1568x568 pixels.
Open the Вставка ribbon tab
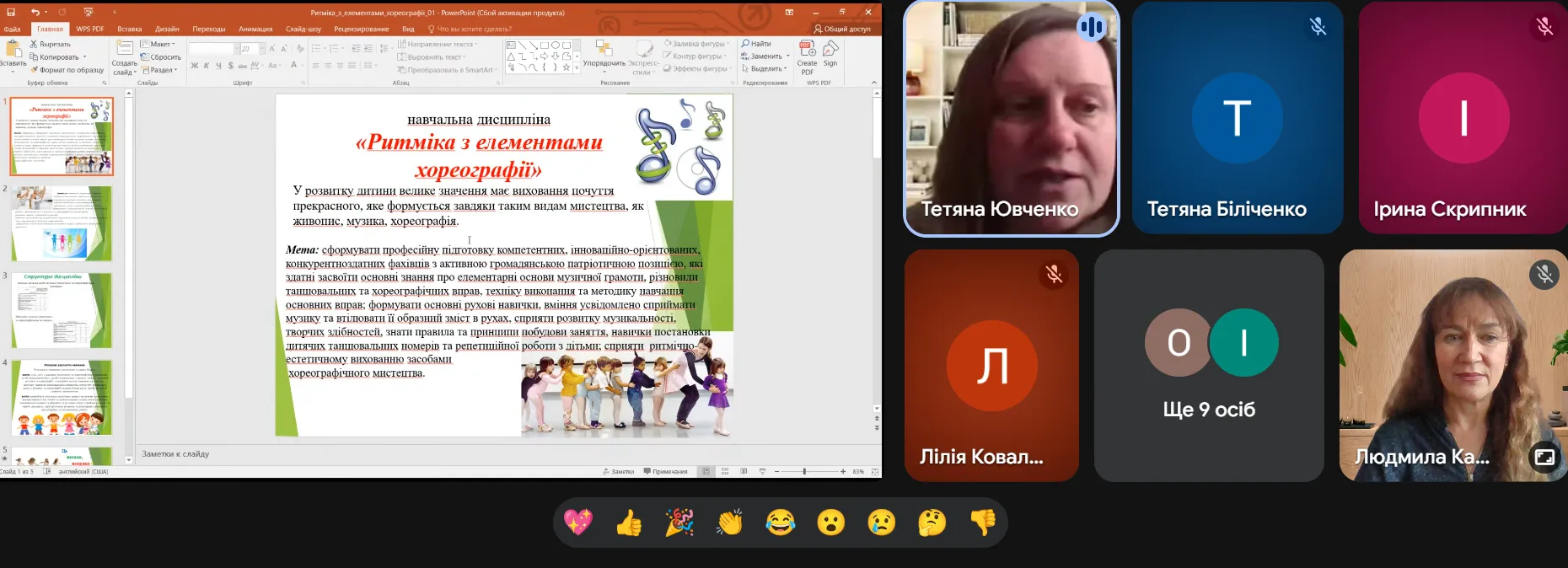129,29
